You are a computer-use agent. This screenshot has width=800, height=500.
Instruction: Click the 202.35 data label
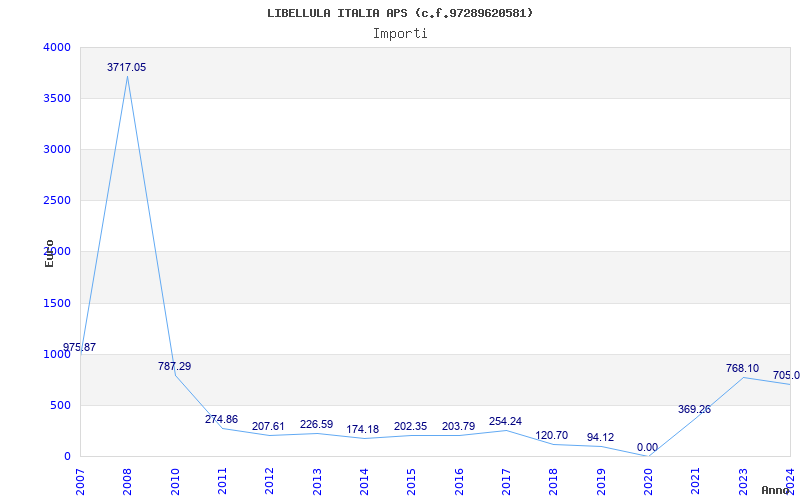(410, 427)
